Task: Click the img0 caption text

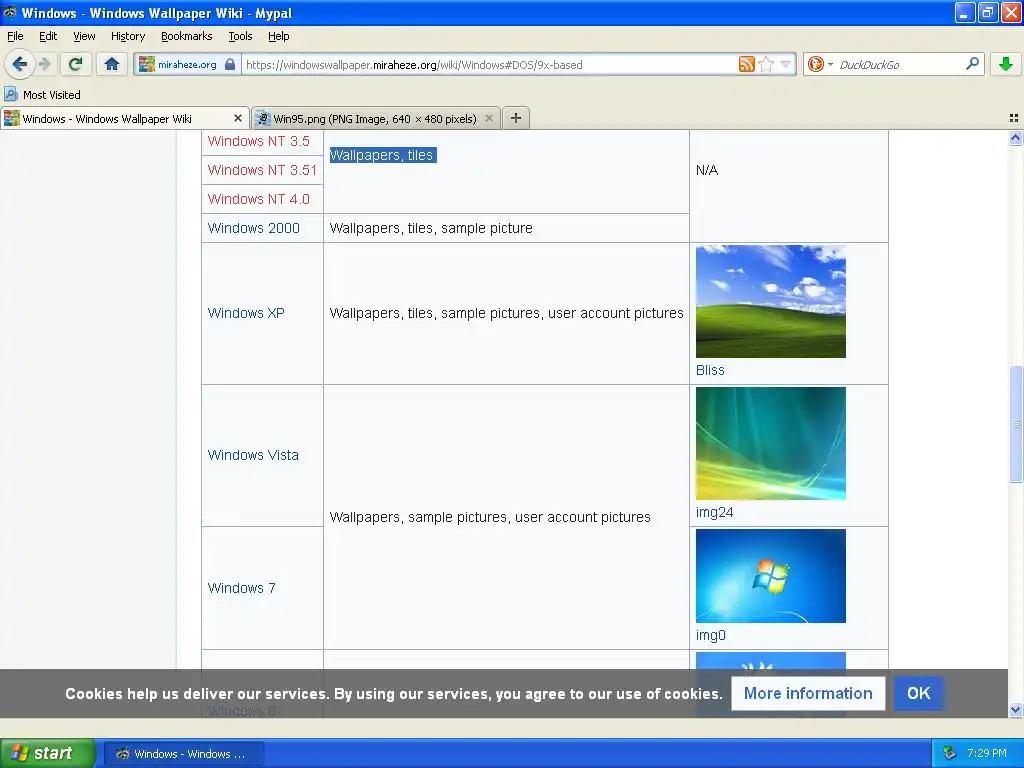Action: [711, 635]
